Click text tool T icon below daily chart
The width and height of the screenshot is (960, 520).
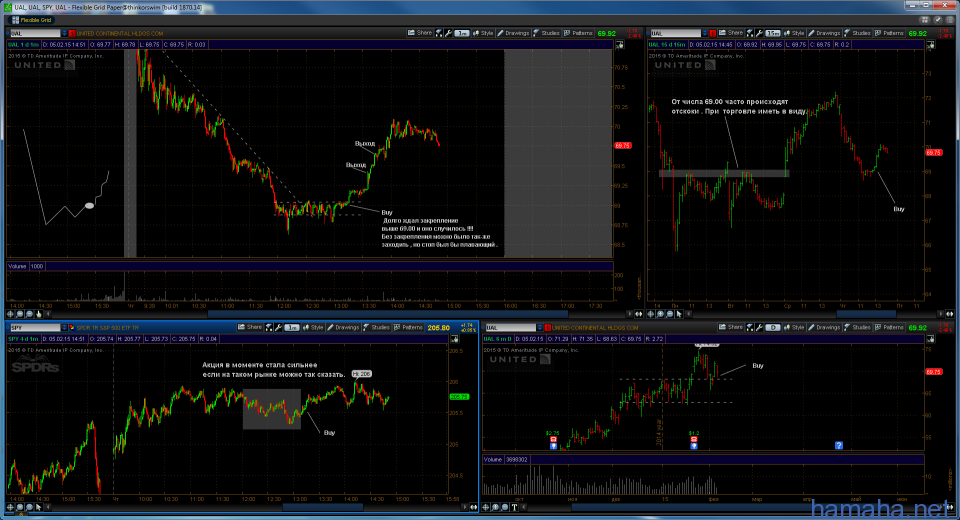point(514,507)
